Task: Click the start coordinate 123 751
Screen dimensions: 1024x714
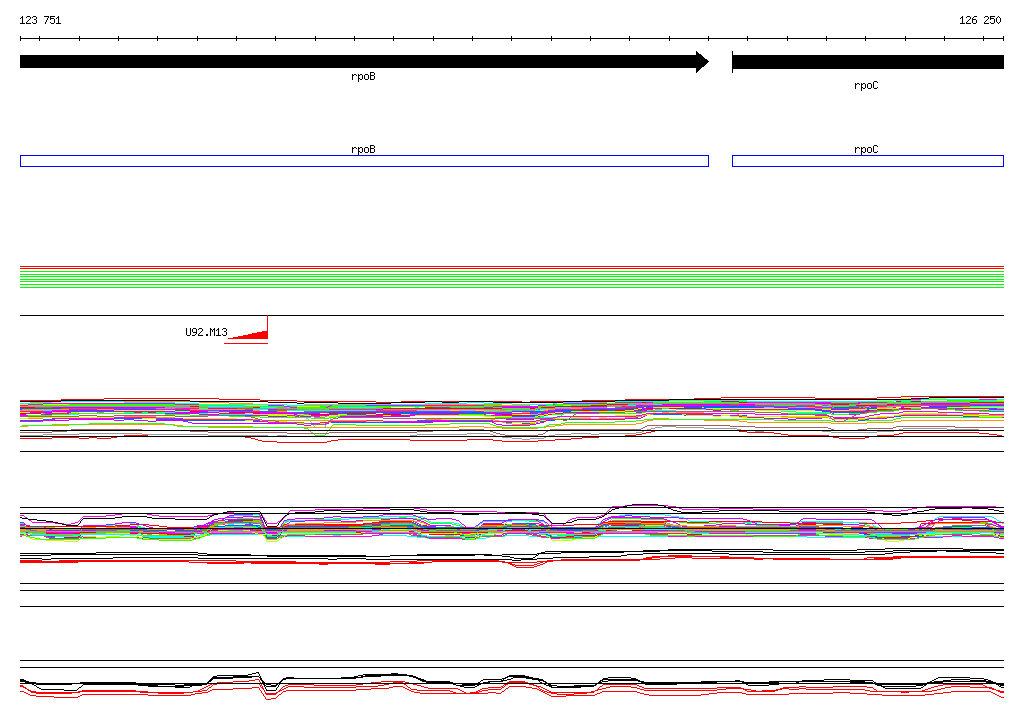Action: [40, 20]
